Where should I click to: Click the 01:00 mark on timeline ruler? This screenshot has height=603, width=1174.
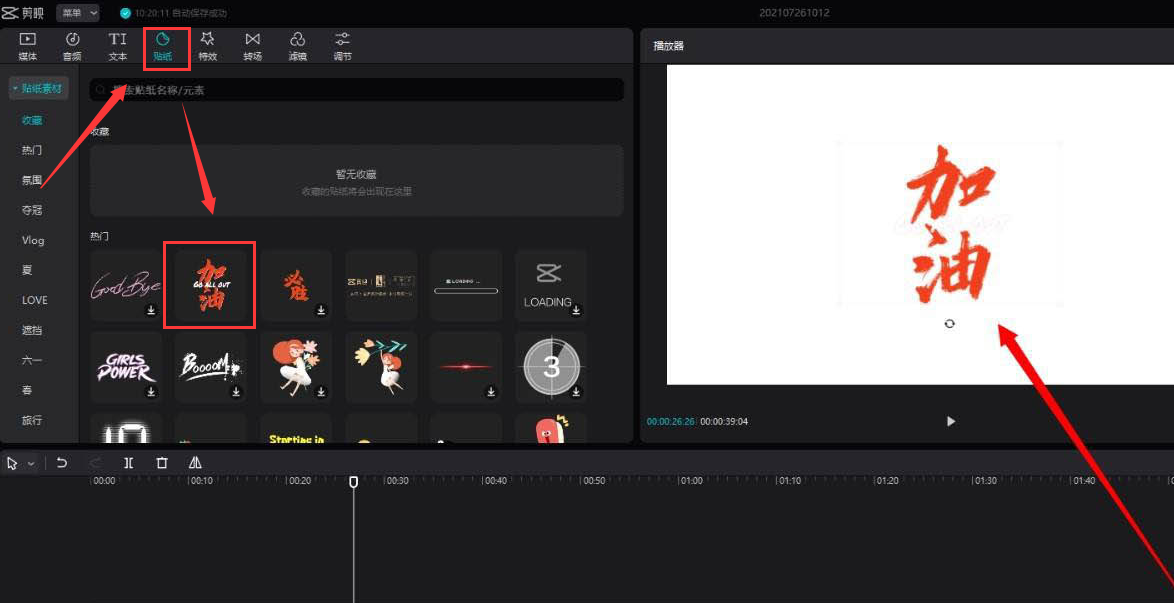coord(691,481)
